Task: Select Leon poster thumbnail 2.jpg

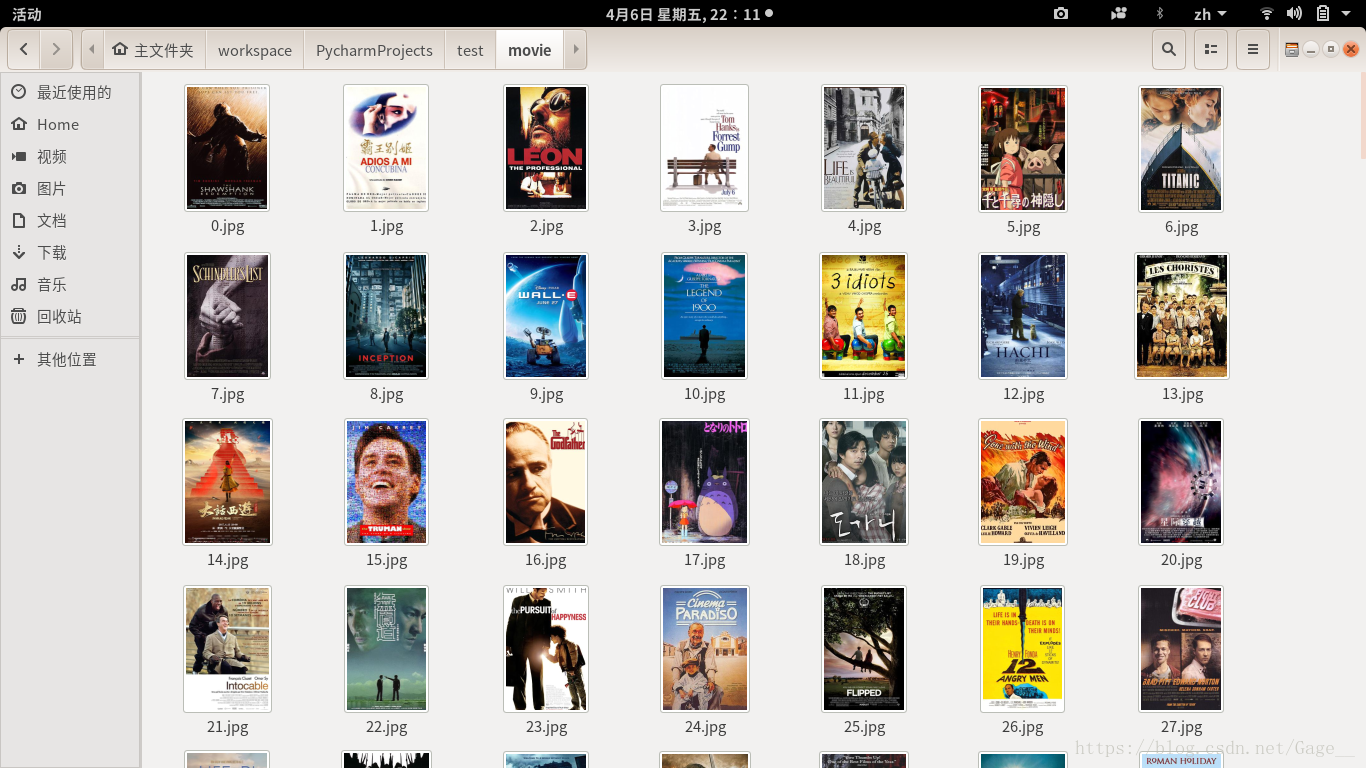Action: point(546,148)
